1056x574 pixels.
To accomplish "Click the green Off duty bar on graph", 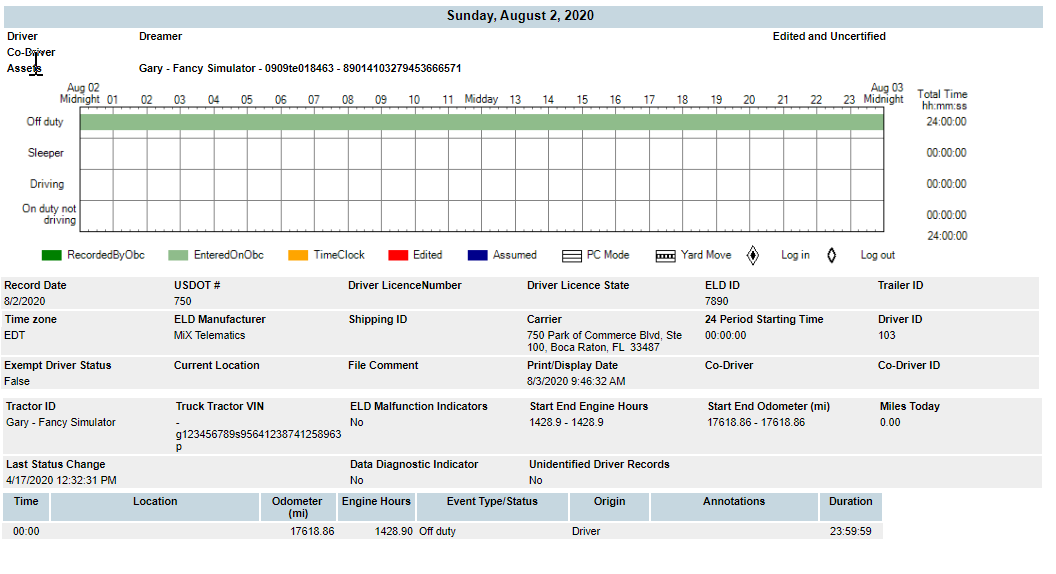I will point(482,122).
